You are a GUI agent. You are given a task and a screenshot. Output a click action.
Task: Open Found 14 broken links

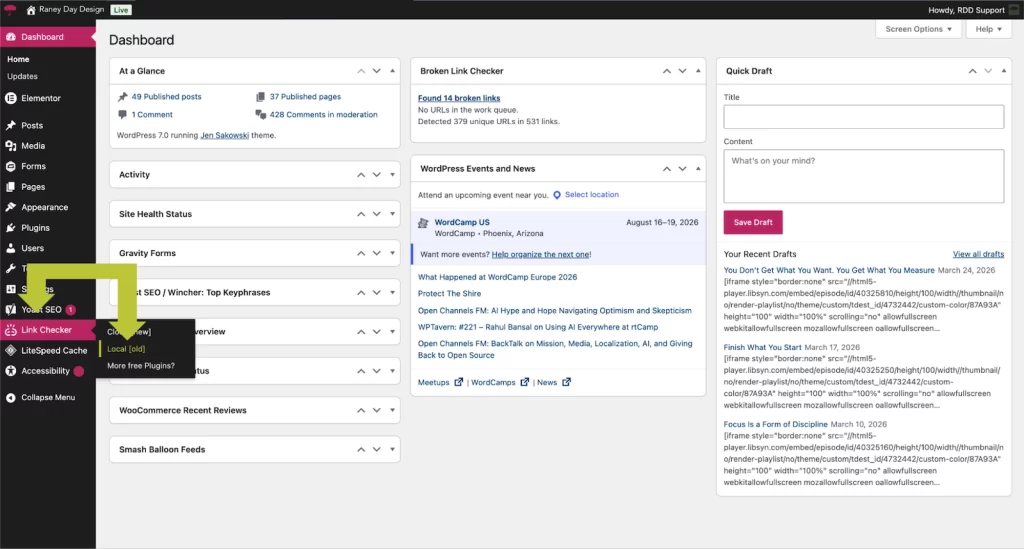pyautogui.click(x=459, y=98)
